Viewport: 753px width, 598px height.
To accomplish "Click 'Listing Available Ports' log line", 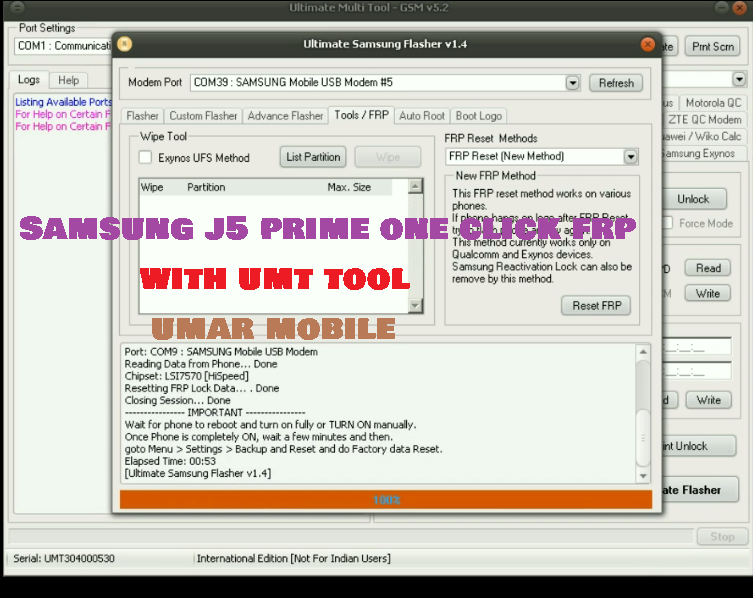I will point(63,102).
